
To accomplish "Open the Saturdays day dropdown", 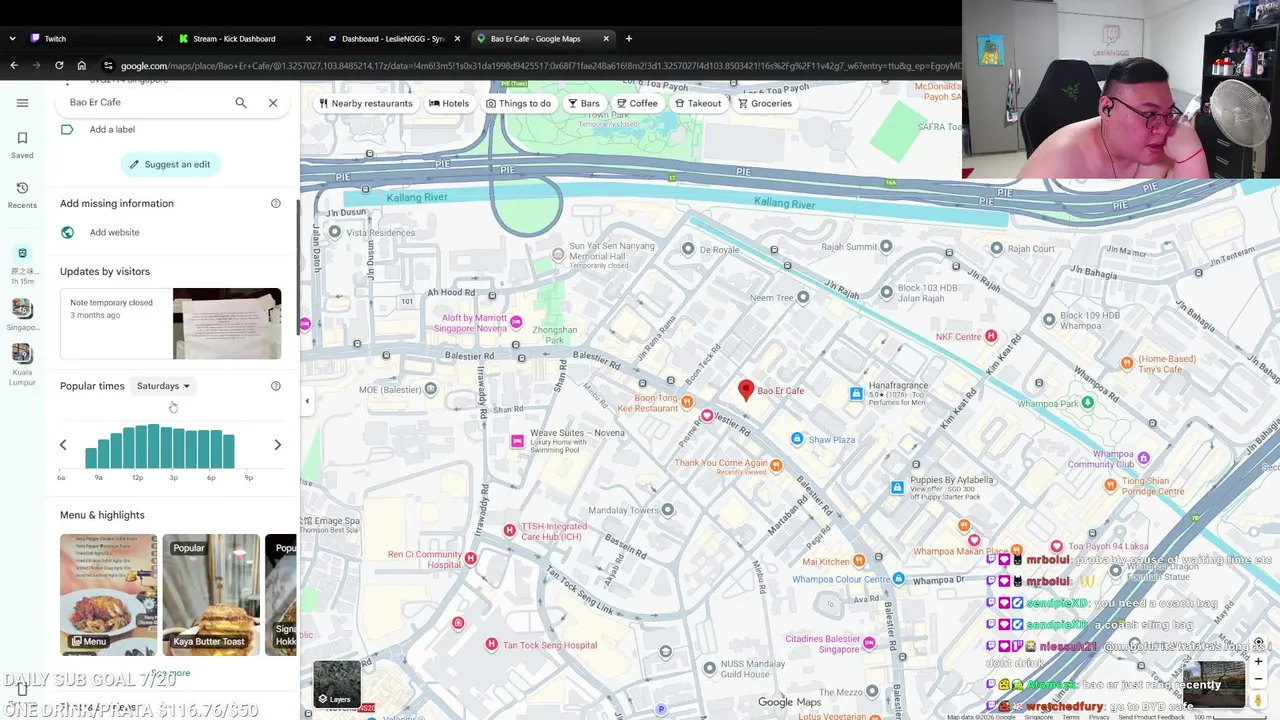I will click(x=163, y=386).
